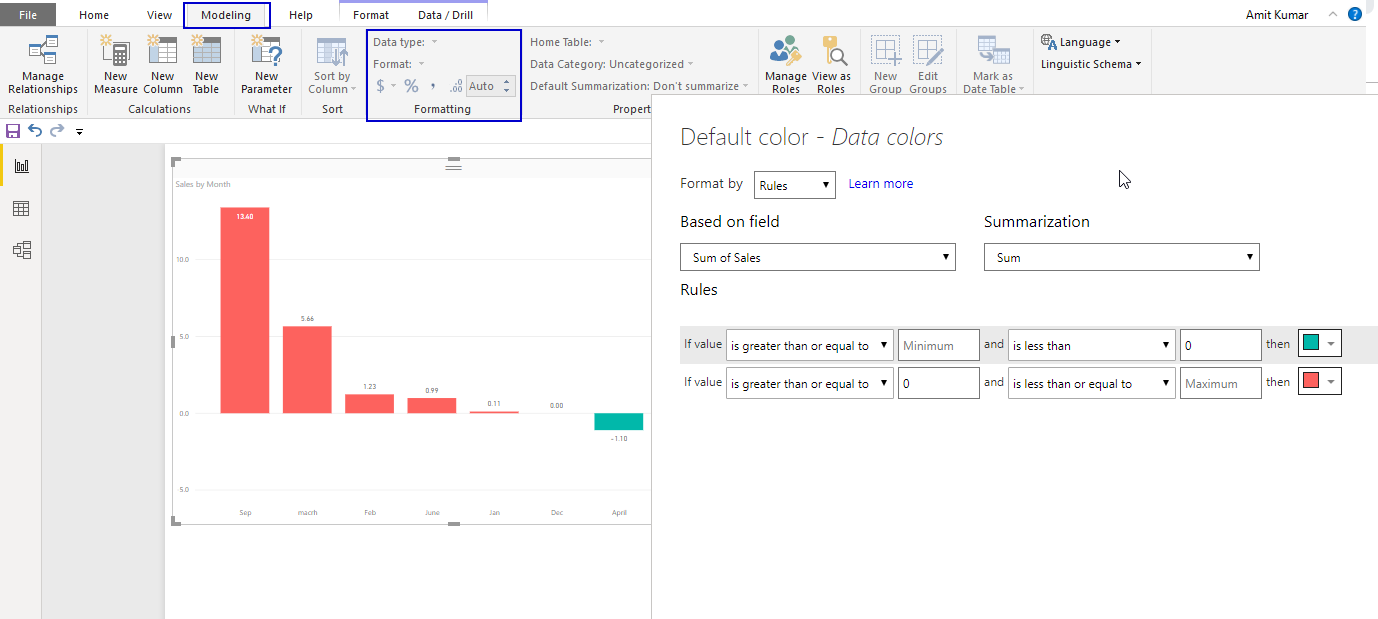Click the Minimum value field
This screenshot has width=1378, height=619.
click(939, 345)
